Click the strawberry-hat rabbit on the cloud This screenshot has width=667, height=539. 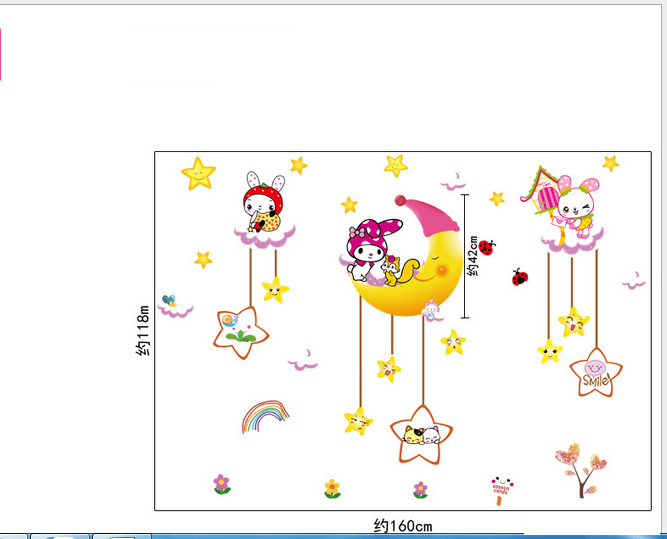point(264,203)
